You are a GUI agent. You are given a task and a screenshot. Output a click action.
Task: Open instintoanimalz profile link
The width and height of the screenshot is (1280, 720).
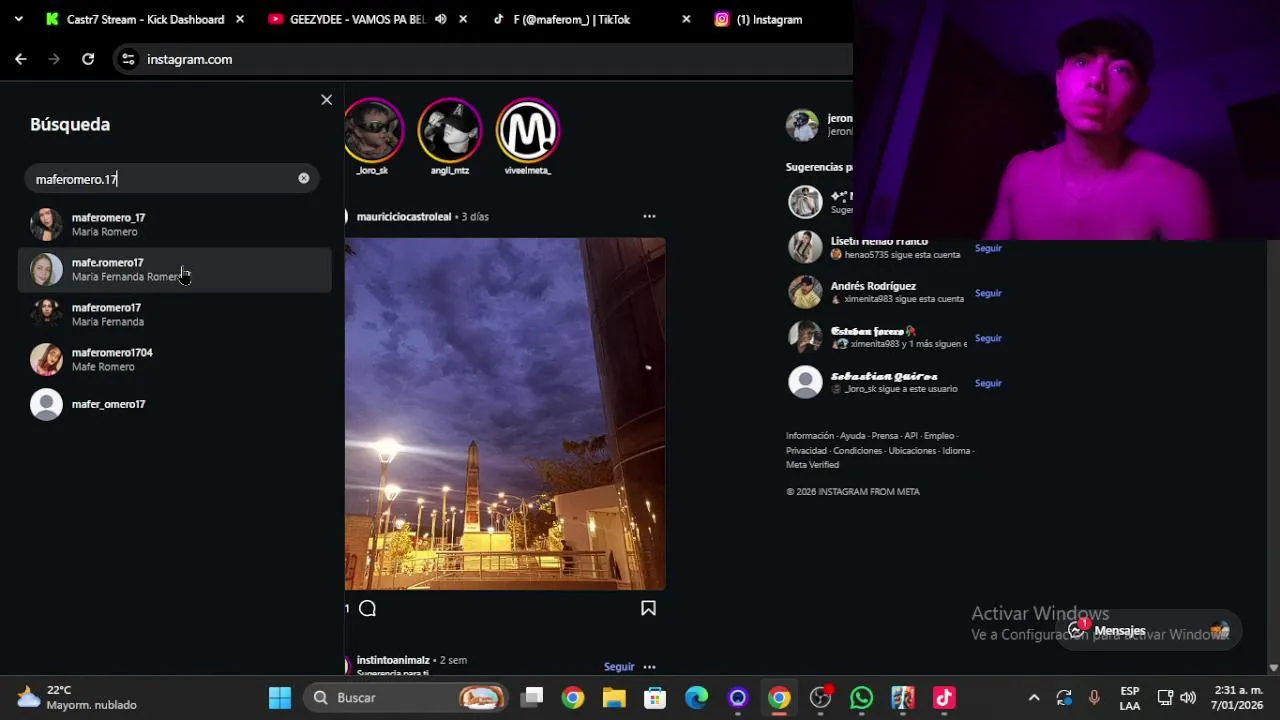point(393,660)
